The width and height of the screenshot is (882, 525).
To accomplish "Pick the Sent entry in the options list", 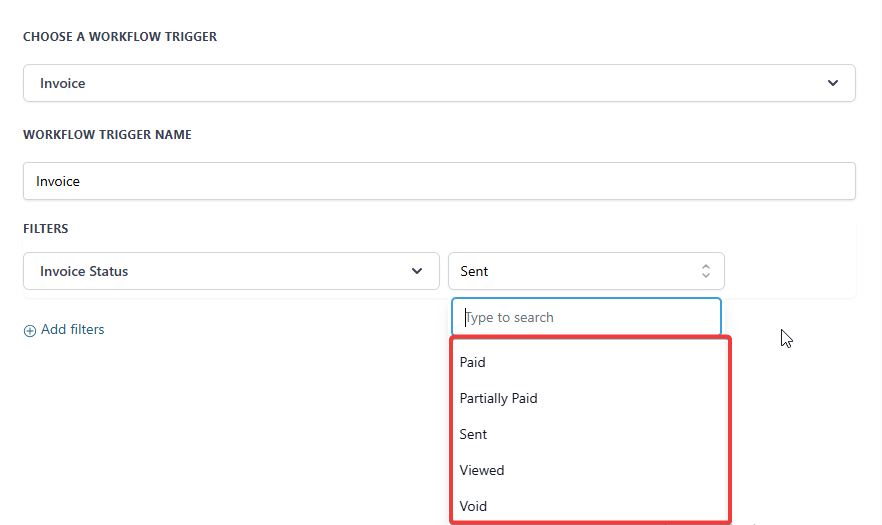I will (474, 434).
